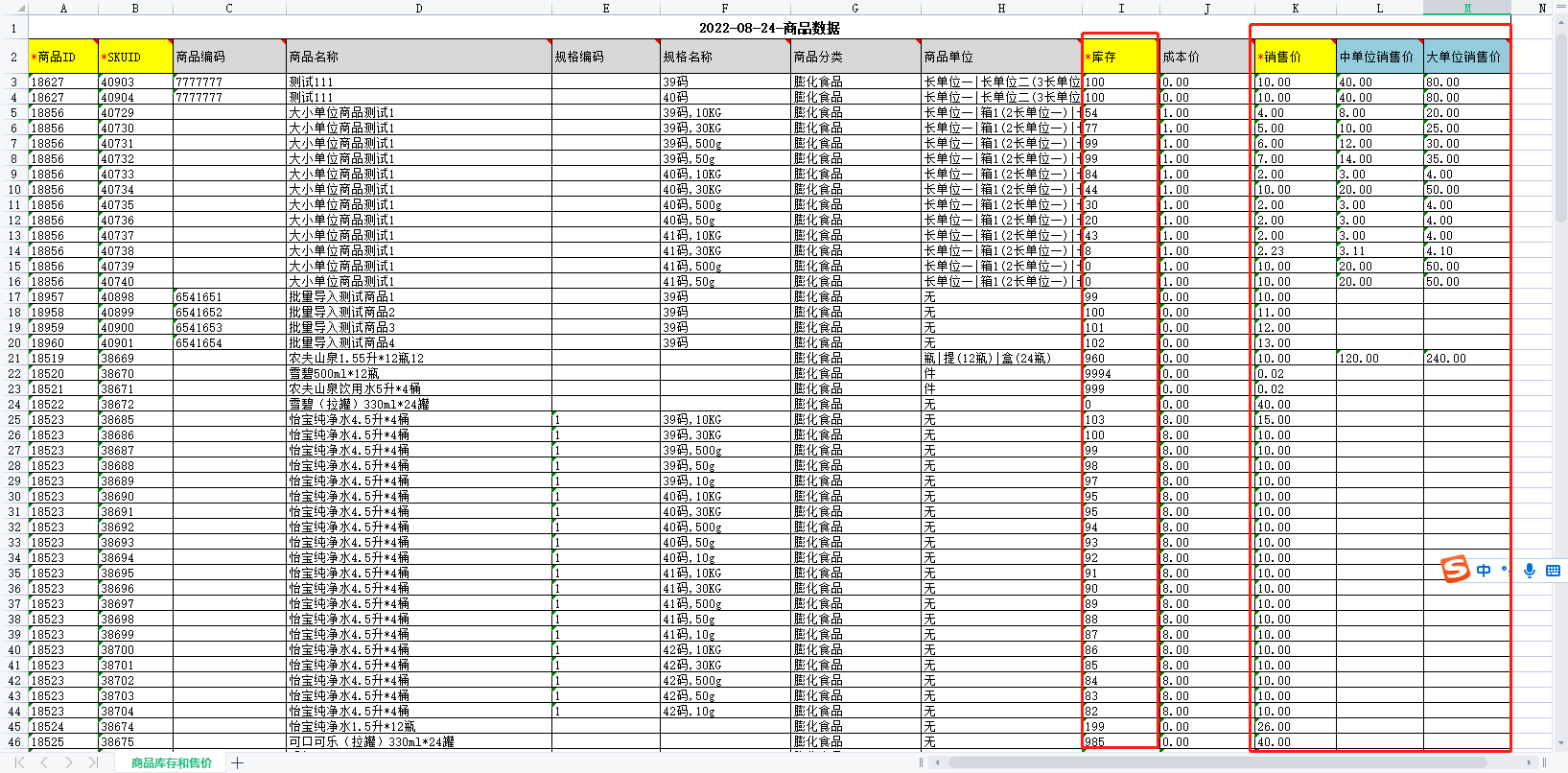Toggle Chinese/English mode via 中 indicator
Viewport: 1568px width, 773px height.
(x=1484, y=570)
